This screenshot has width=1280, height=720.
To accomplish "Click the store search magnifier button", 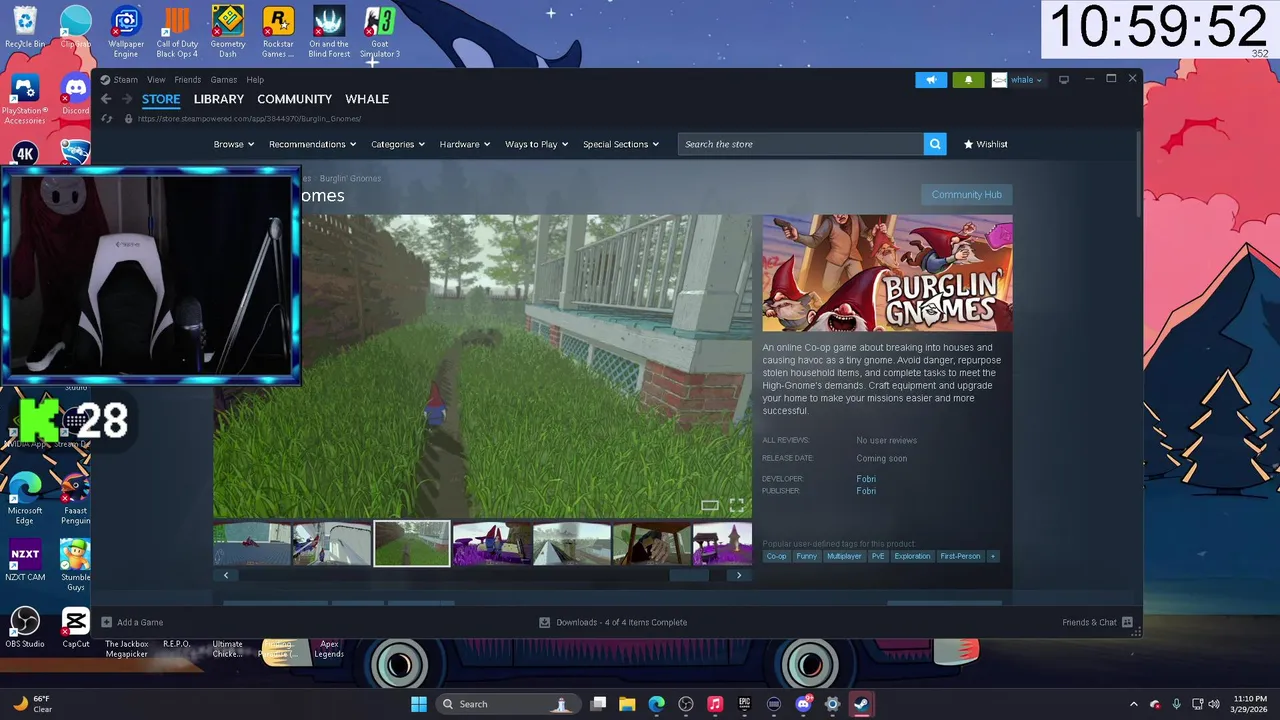I will [x=935, y=144].
